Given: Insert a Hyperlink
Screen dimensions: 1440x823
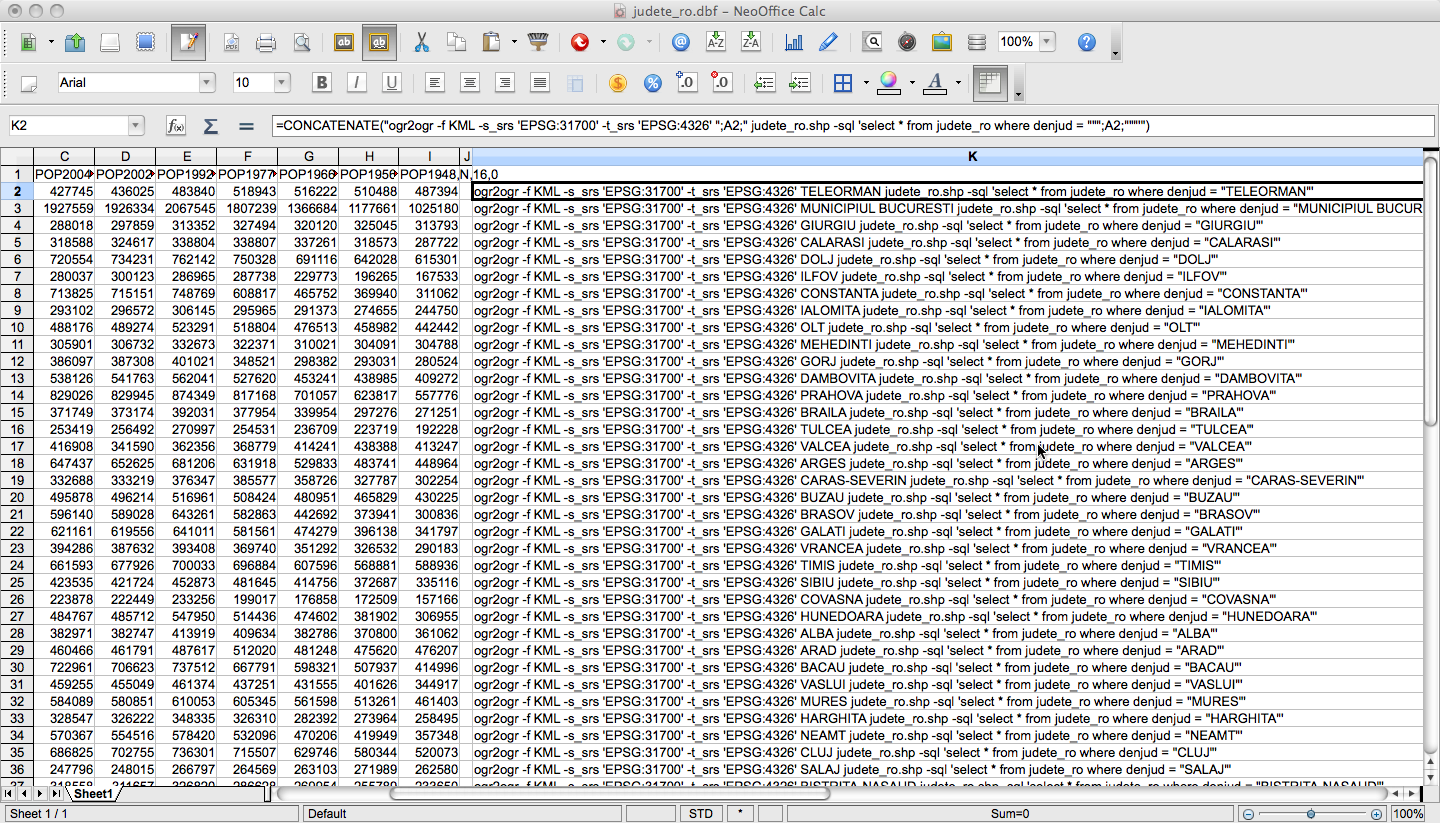Looking at the screenshot, I should [x=681, y=42].
